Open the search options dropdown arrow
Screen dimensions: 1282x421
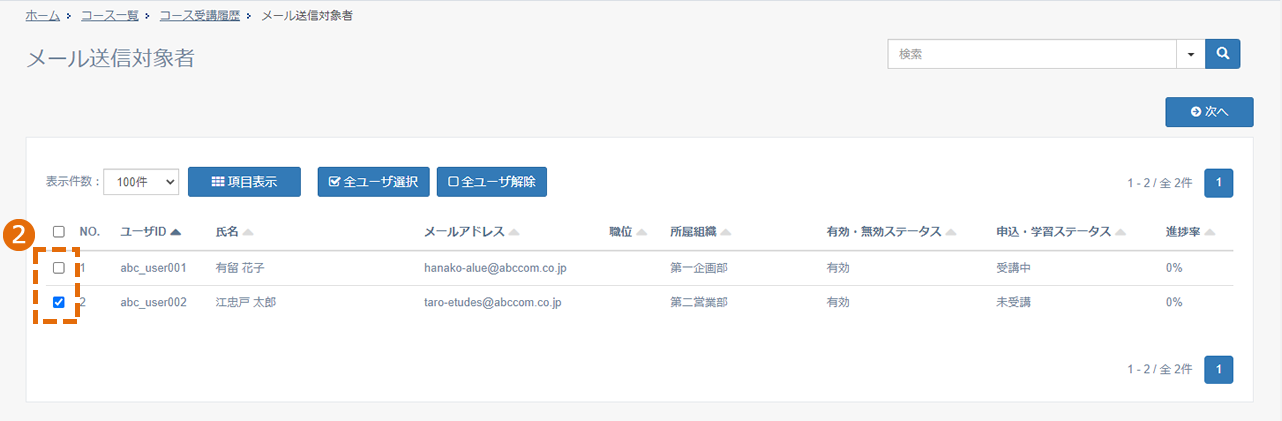1191,54
